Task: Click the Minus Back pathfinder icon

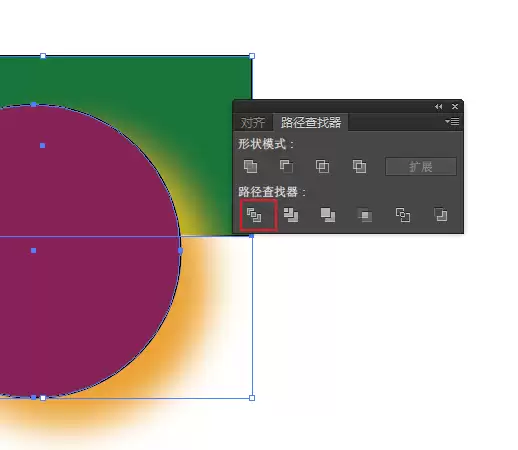Action: (x=441, y=215)
